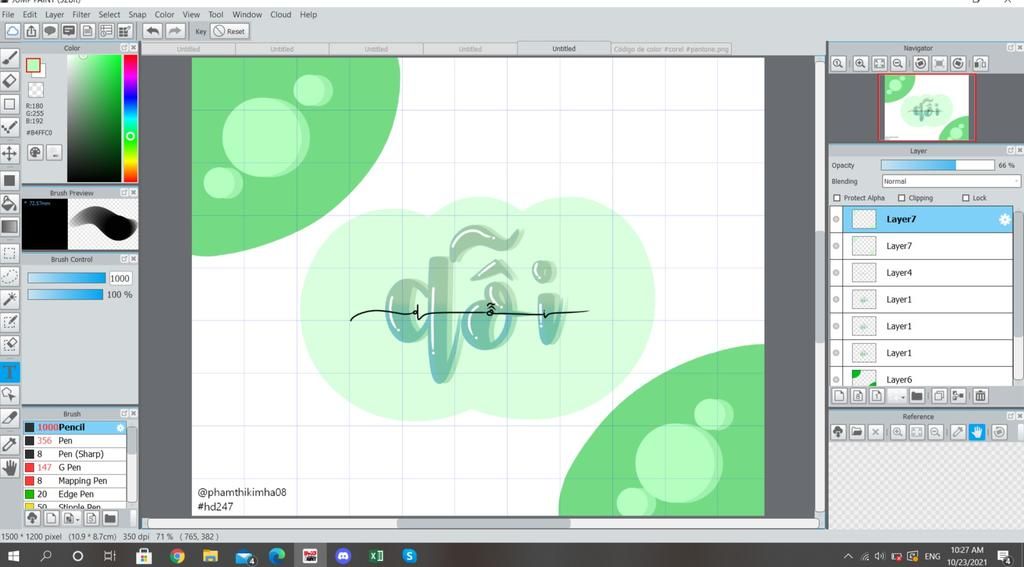Zoom out using the Navigator panel
The image size is (1024, 567).
tap(898, 63)
